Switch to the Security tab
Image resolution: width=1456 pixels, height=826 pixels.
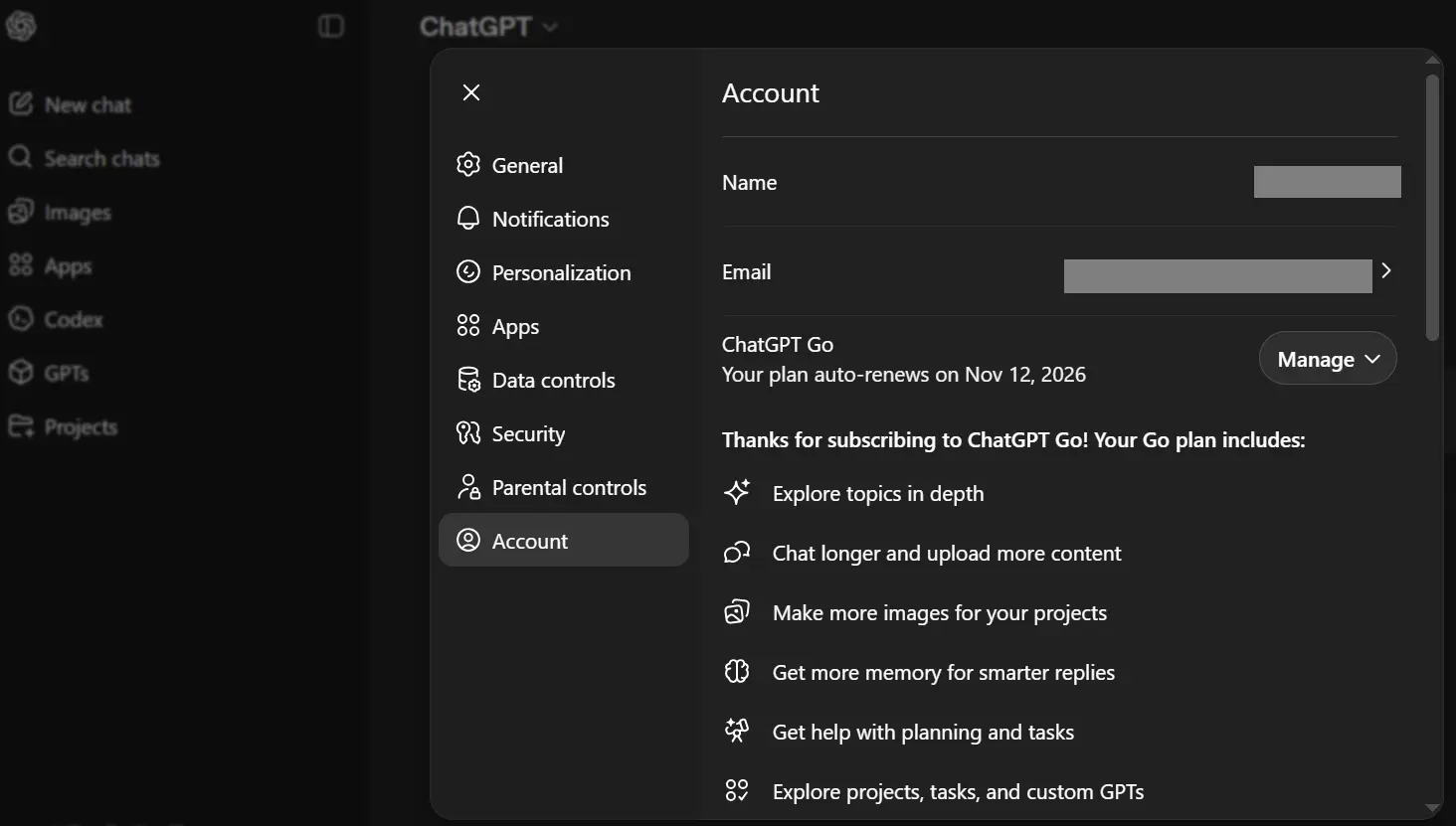click(564, 433)
